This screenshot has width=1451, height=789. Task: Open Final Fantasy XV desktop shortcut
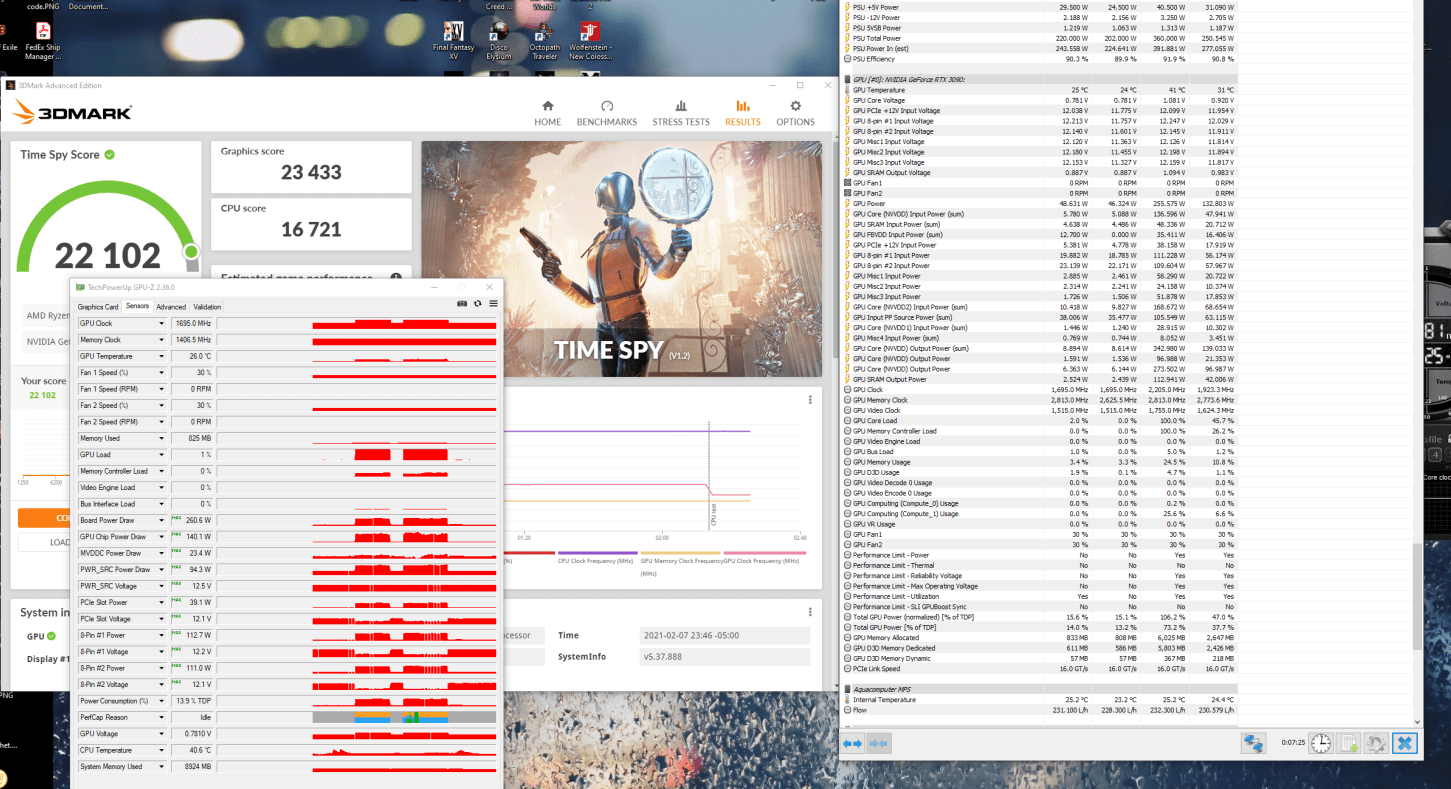(x=453, y=41)
